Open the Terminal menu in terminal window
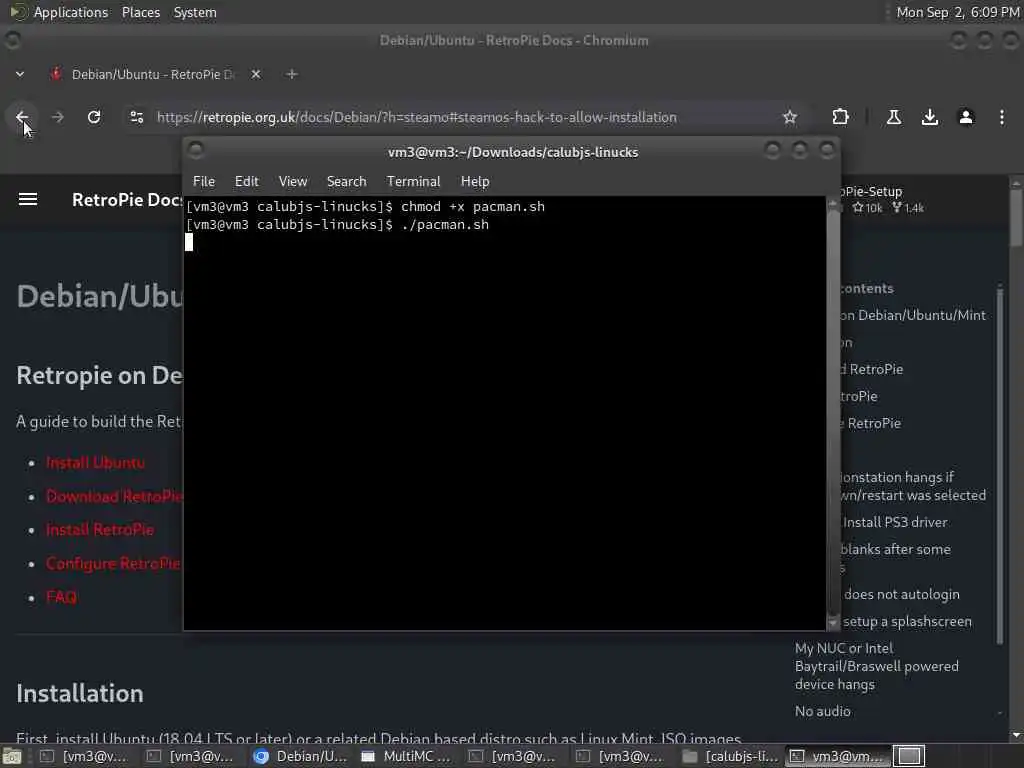 coord(413,182)
